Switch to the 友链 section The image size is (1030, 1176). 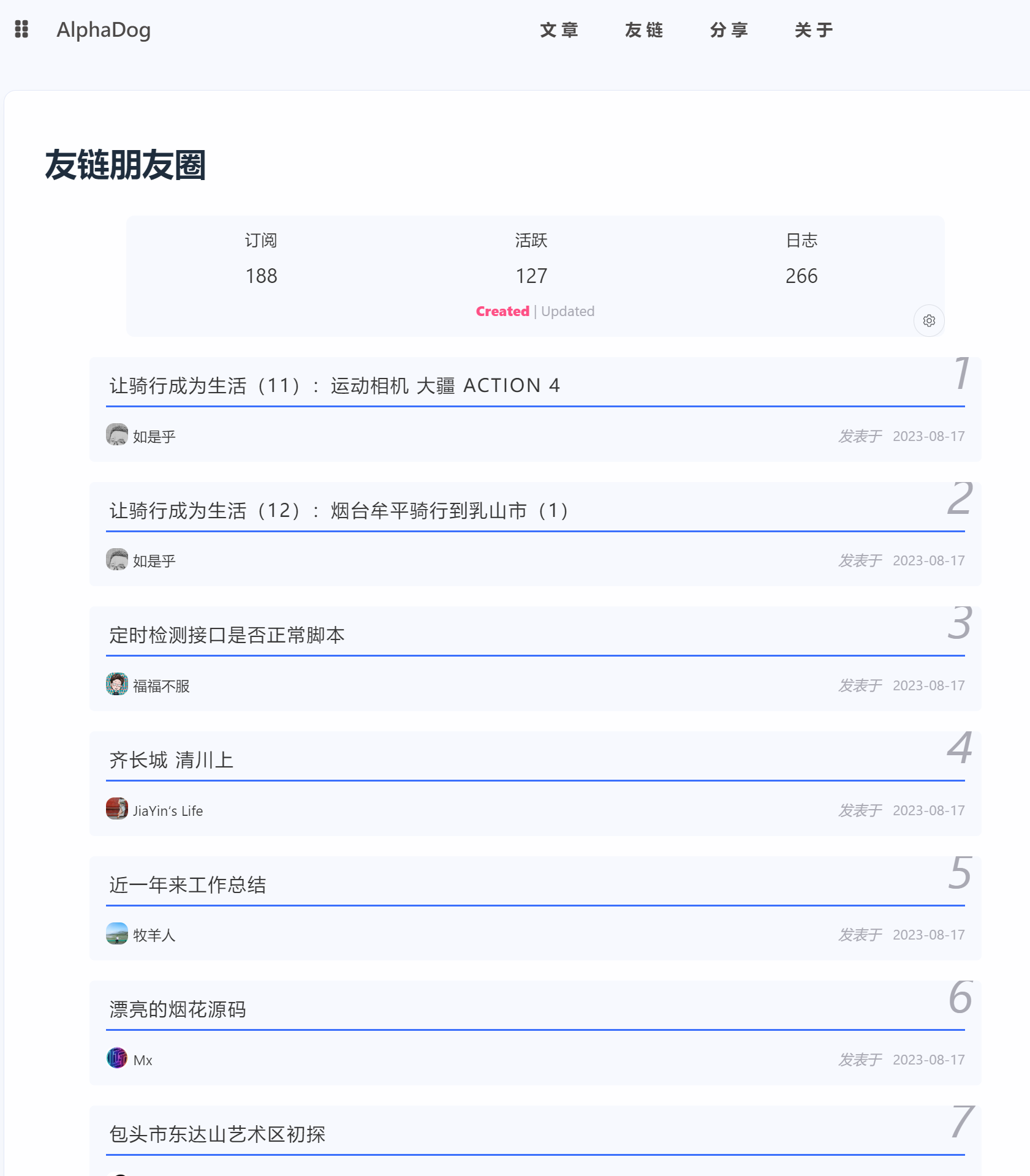[x=643, y=29]
